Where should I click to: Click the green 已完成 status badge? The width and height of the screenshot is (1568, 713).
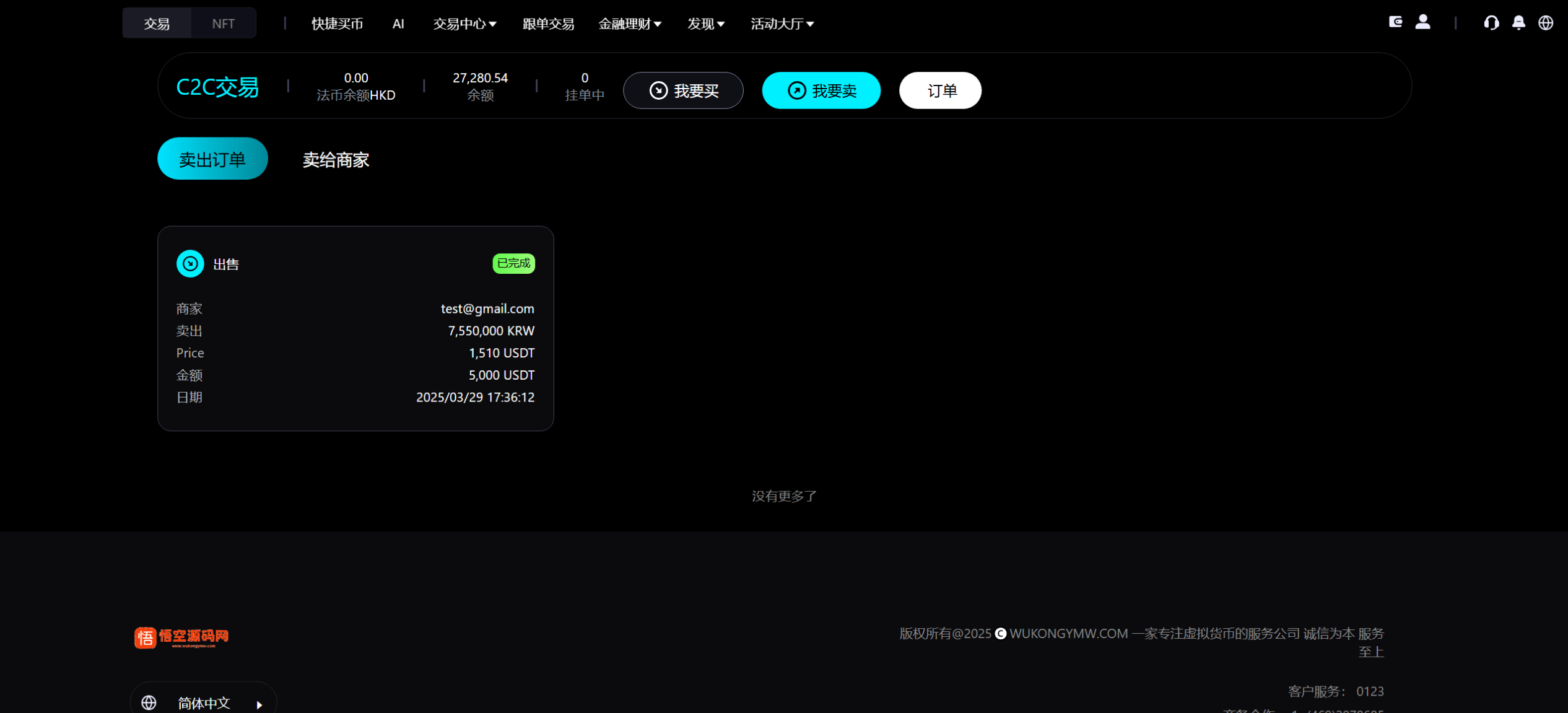[x=513, y=263]
